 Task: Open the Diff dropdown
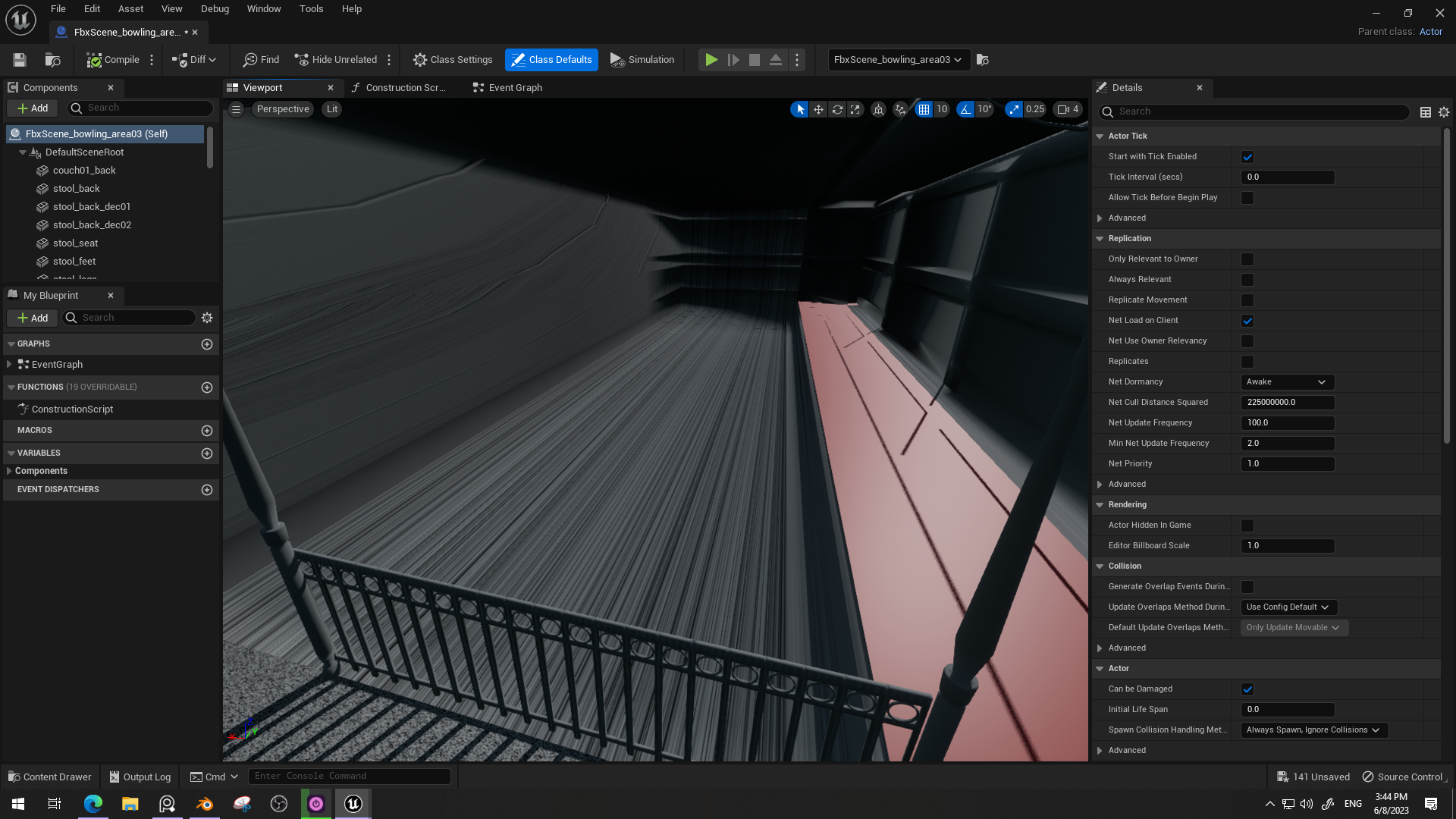tap(194, 60)
